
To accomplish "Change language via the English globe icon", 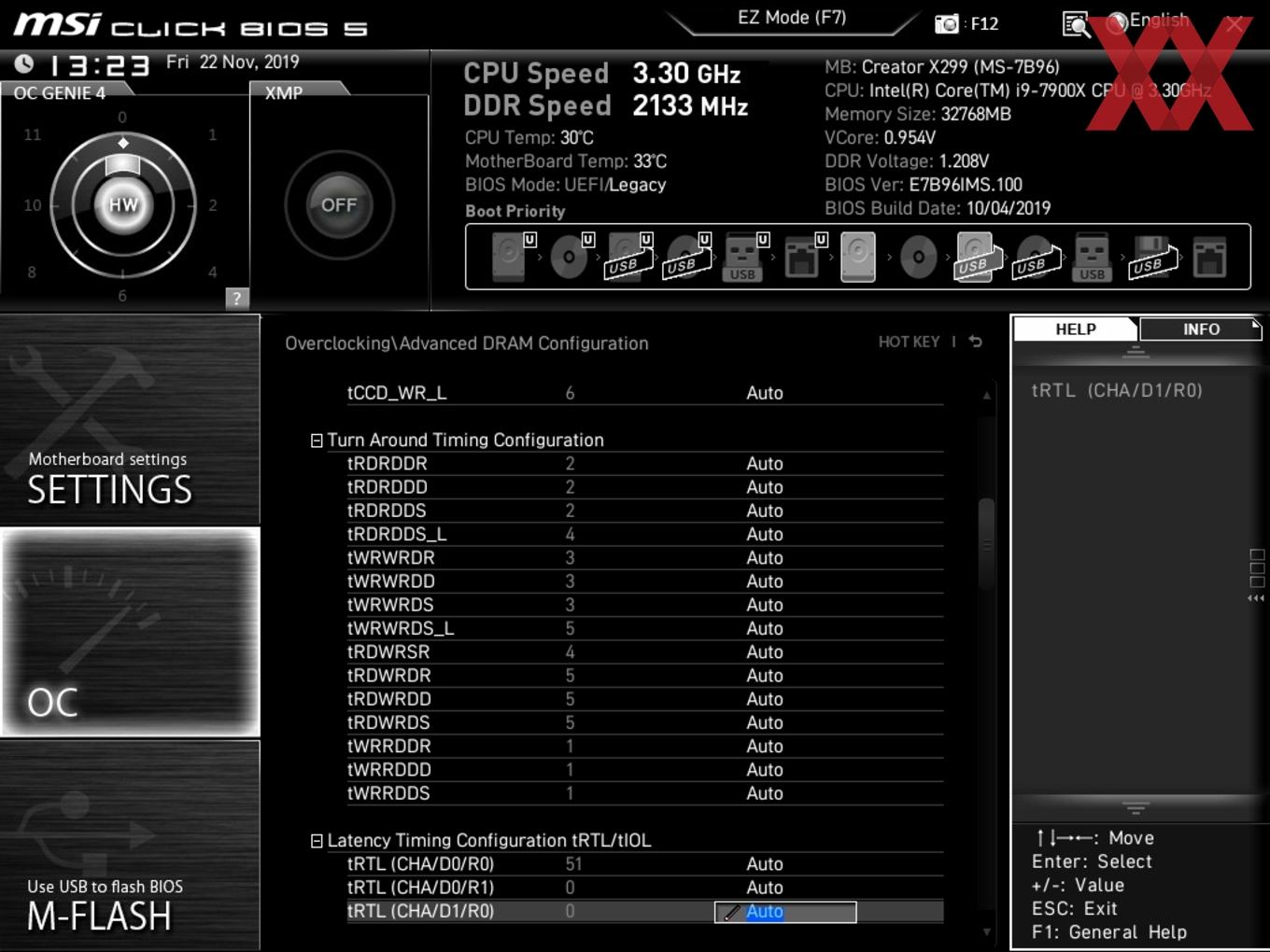I will coord(1117,23).
